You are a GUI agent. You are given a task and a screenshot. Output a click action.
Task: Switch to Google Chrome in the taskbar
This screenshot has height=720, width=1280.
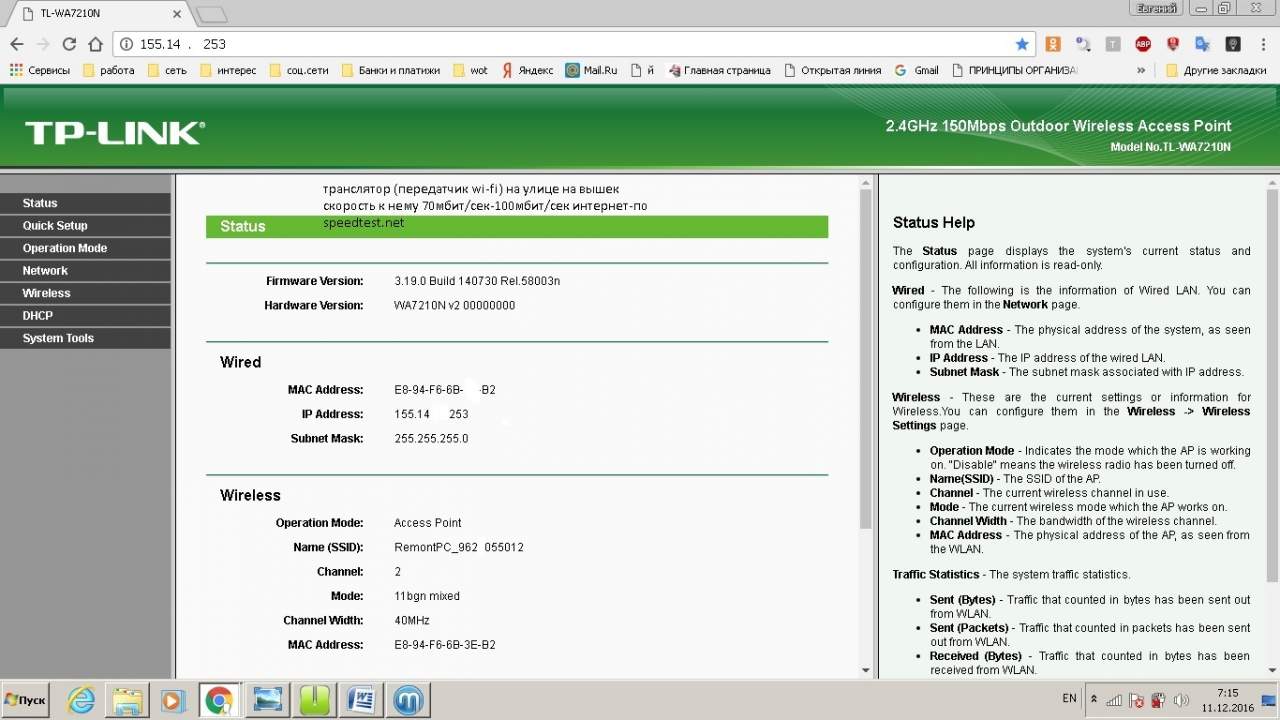[219, 700]
